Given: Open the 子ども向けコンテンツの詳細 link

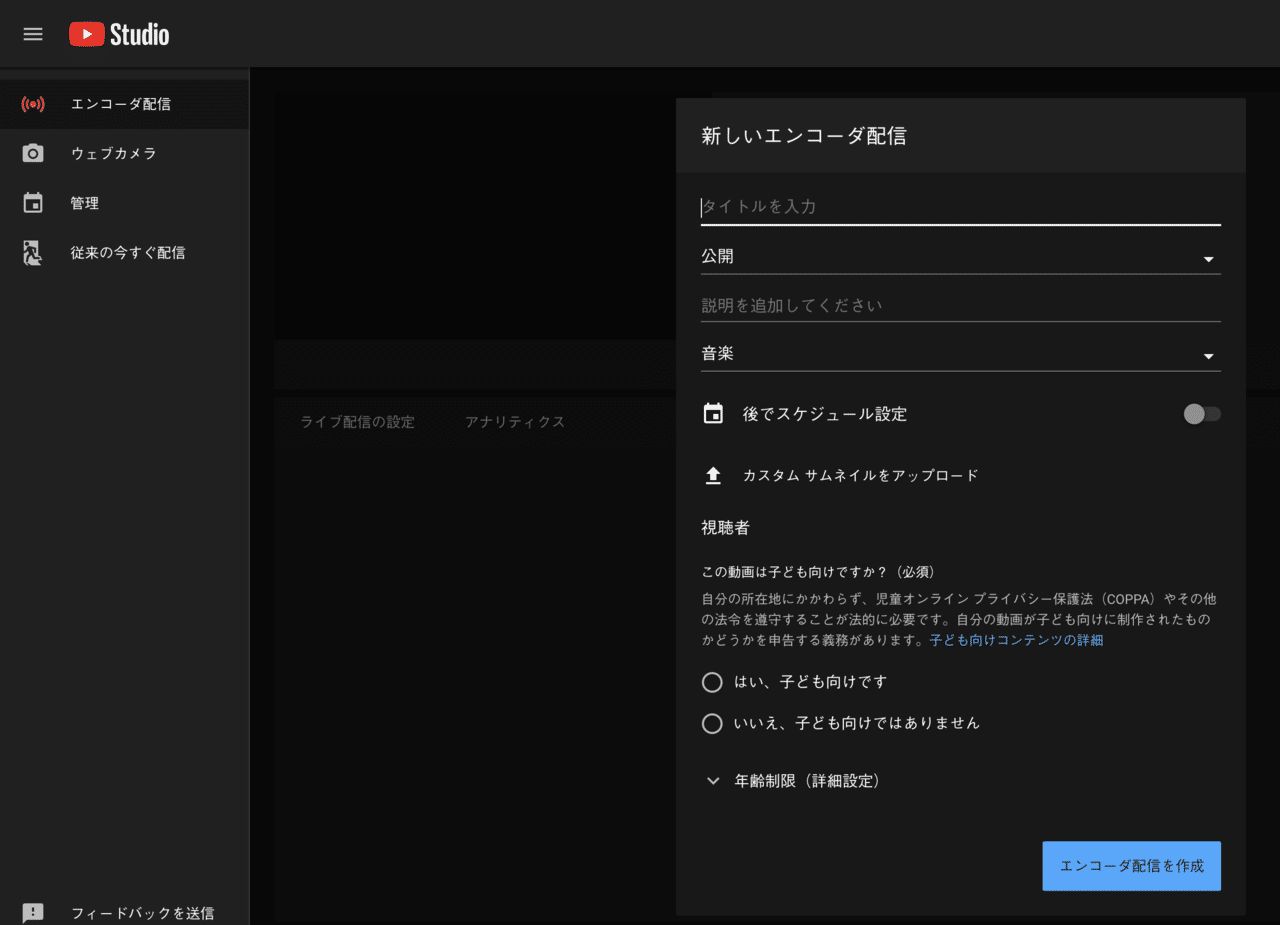Looking at the screenshot, I should pos(1014,639).
